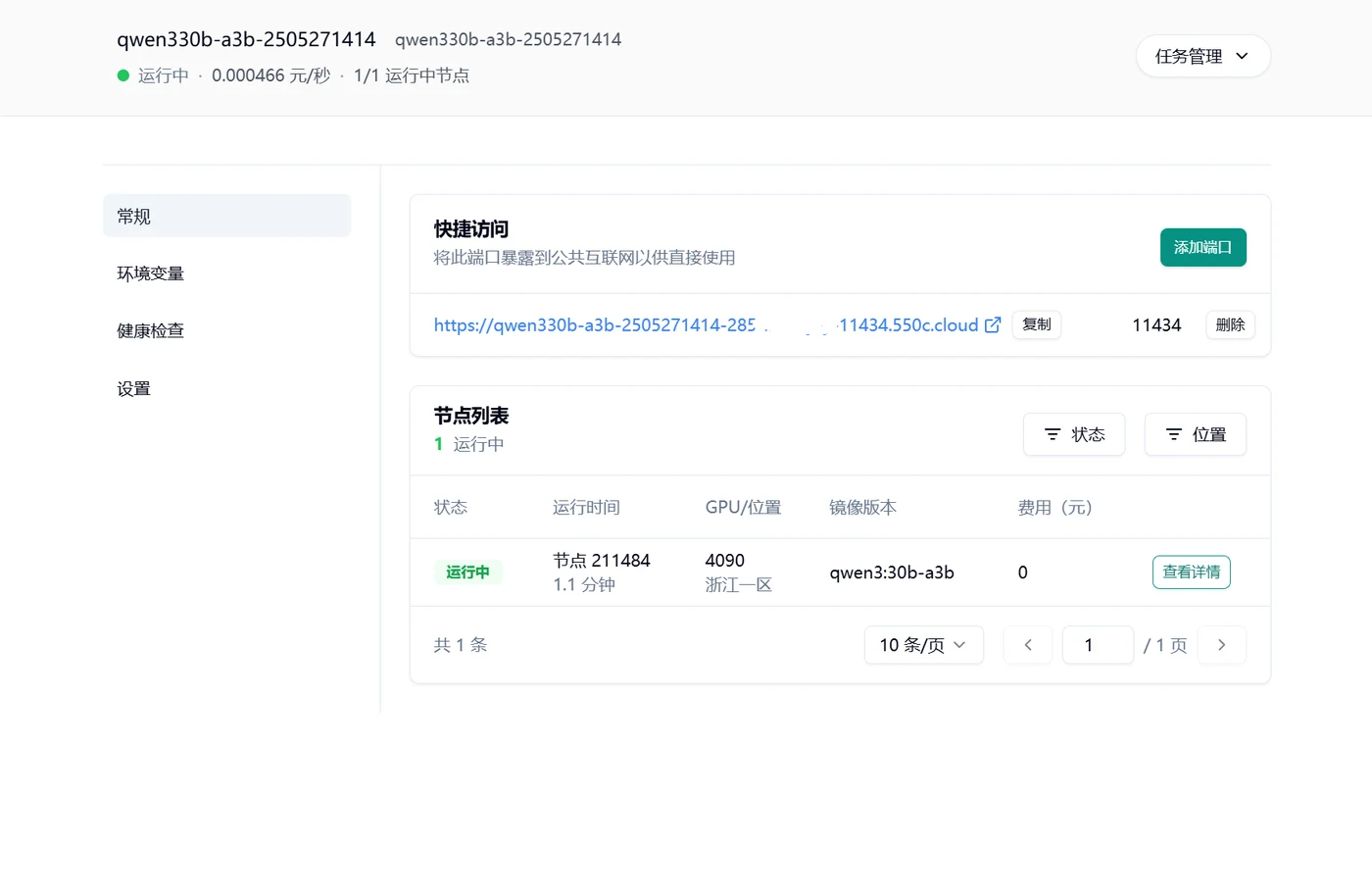This screenshot has width=1372, height=893.
Task: Click the 状态 column header
Action: (x=451, y=508)
